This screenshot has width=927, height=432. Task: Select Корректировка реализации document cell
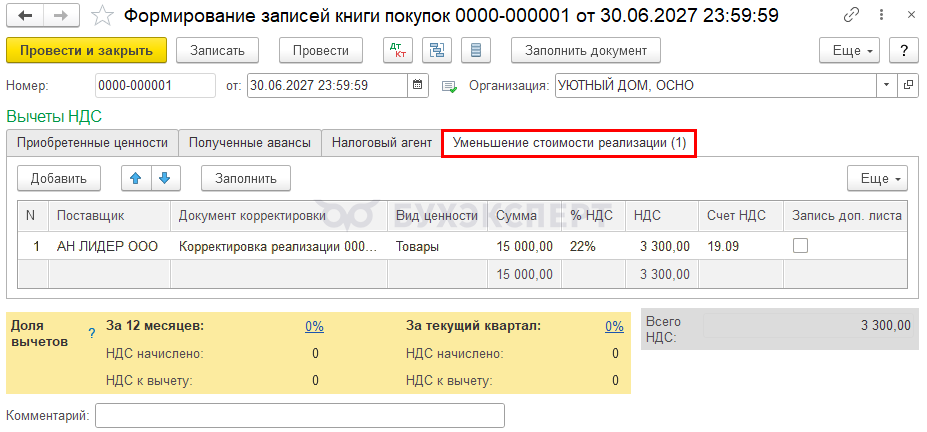(x=279, y=246)
